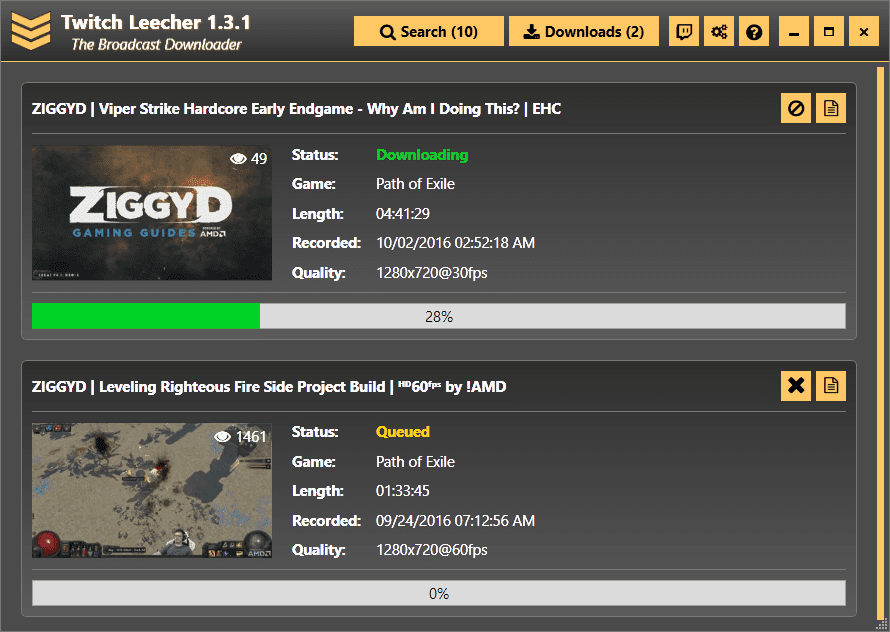Switch to the Downloads (2) view

(584, 31)
